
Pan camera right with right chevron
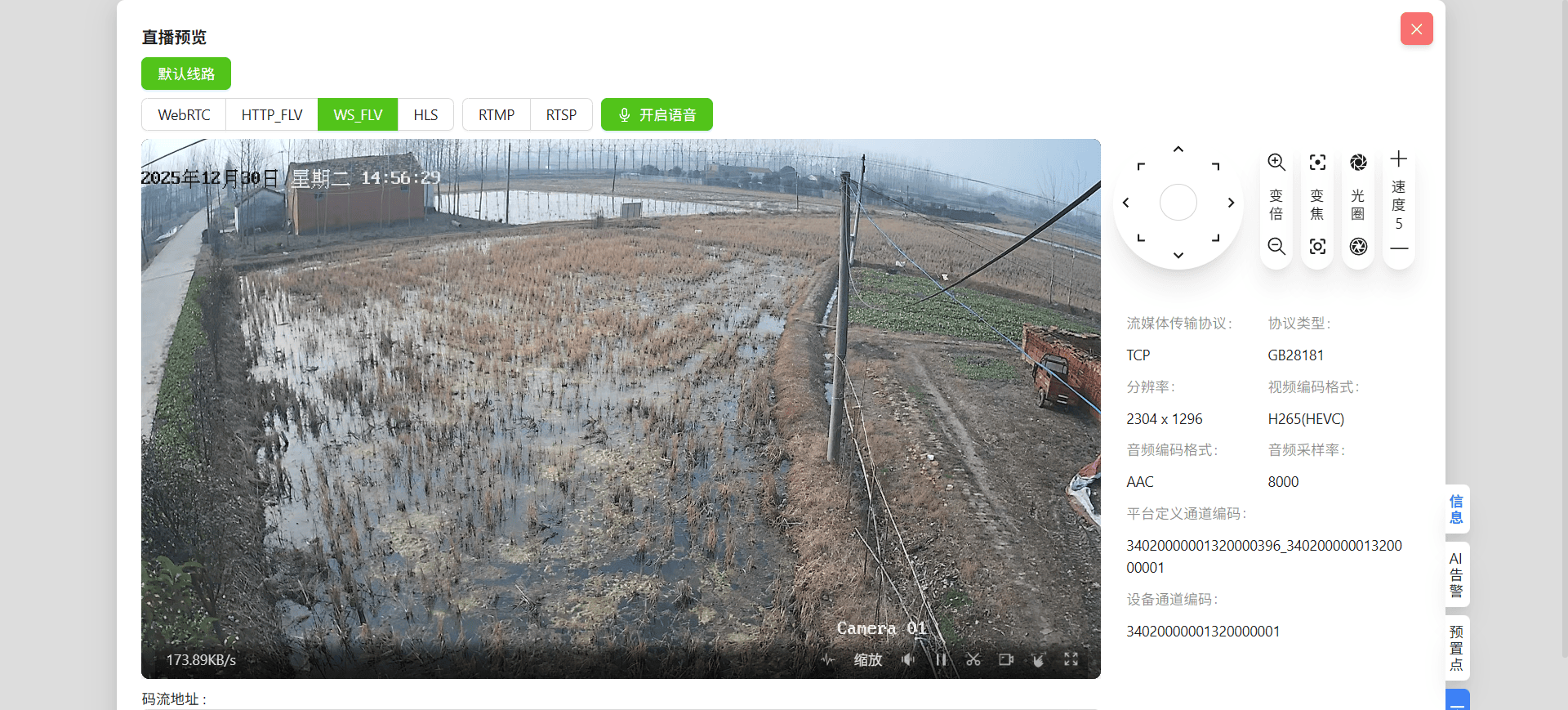click(x=1231, y=203)
